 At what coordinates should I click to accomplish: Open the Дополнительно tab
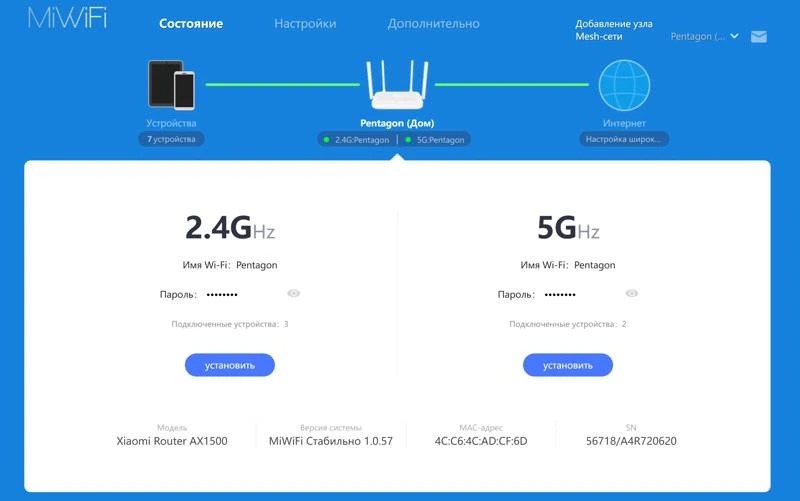(433, 23)
